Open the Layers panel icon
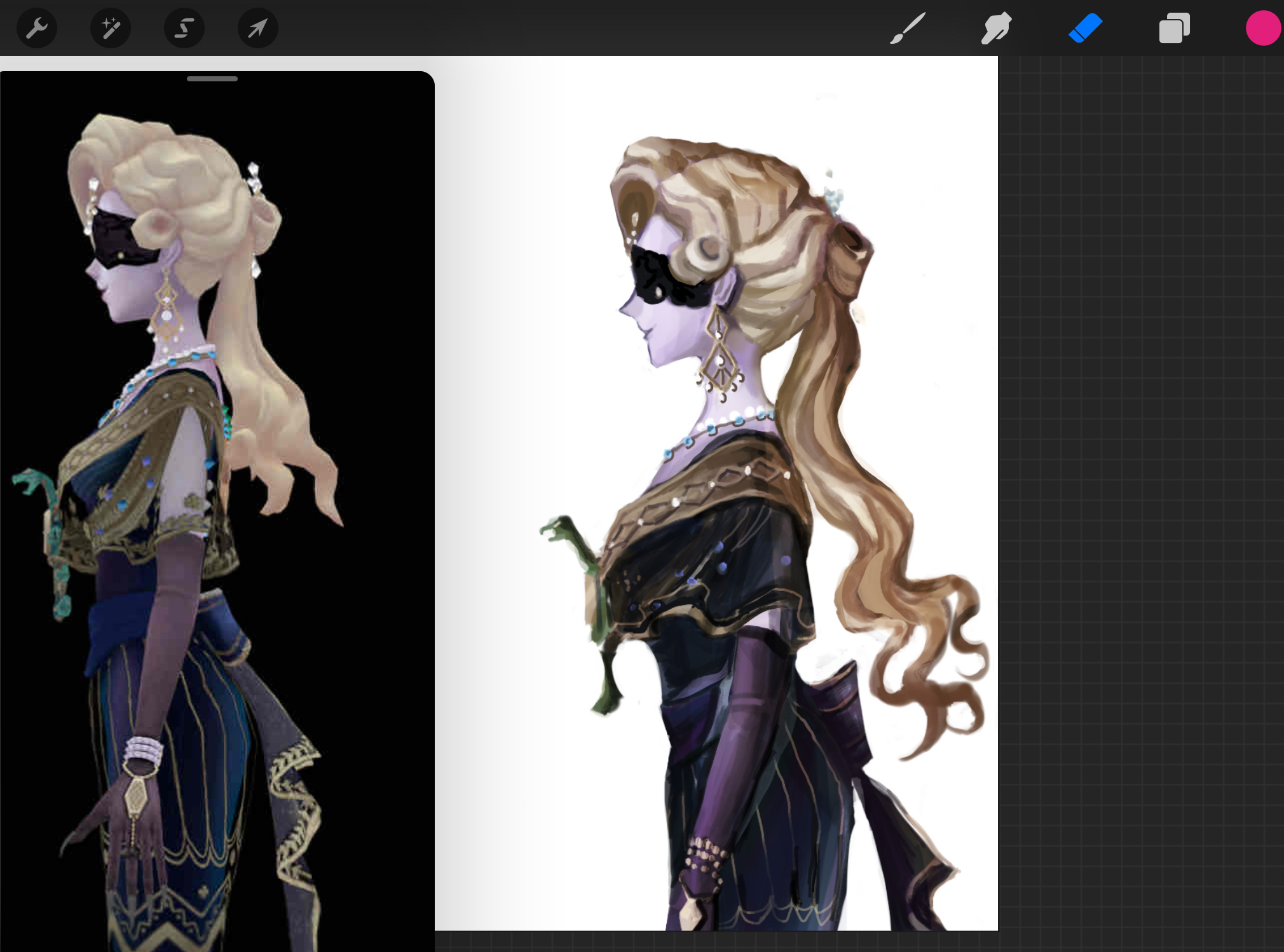The image size is (1284, 952). coord(1174,29)
